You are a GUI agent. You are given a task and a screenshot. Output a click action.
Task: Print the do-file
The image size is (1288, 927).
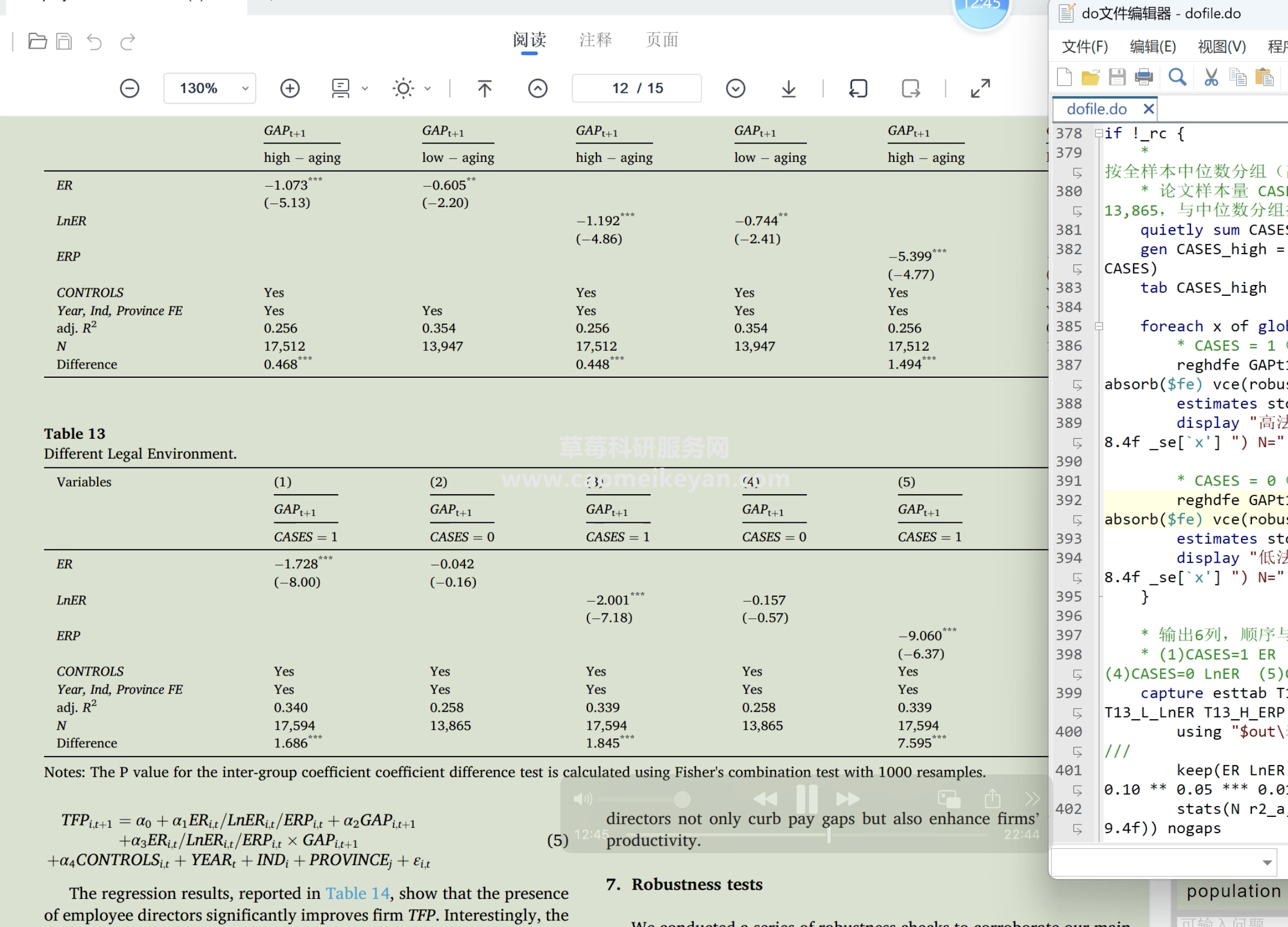[x=1144, y=77]
